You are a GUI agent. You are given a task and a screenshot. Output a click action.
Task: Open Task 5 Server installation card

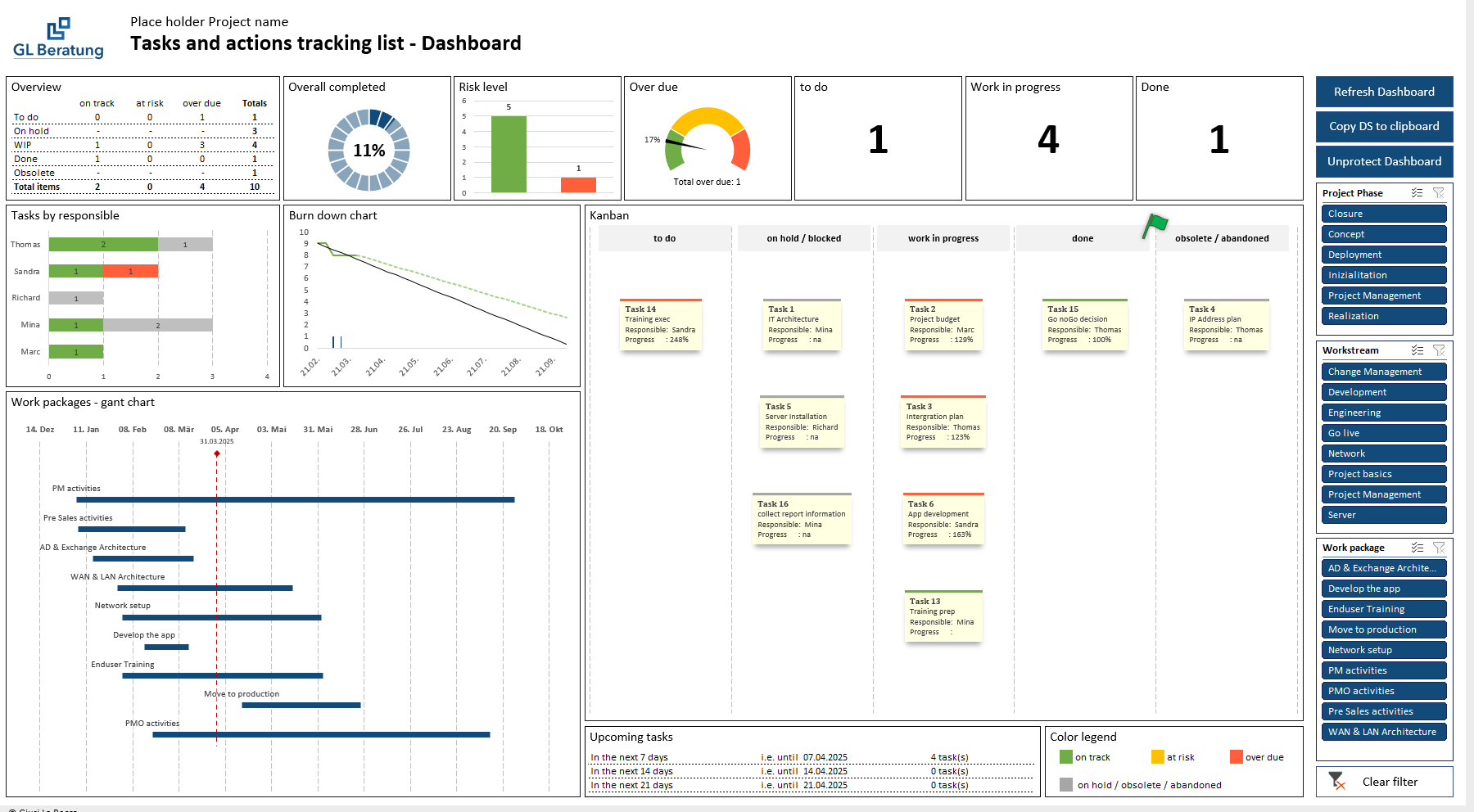click(803, 422)
